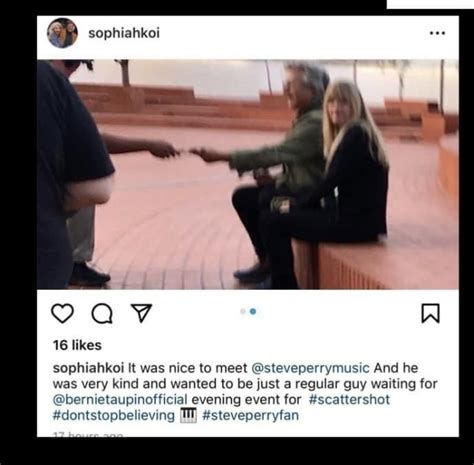Open sophiahkoi profile picture avatar
Screen dimensions: 474x465
(x=62, y=33)
